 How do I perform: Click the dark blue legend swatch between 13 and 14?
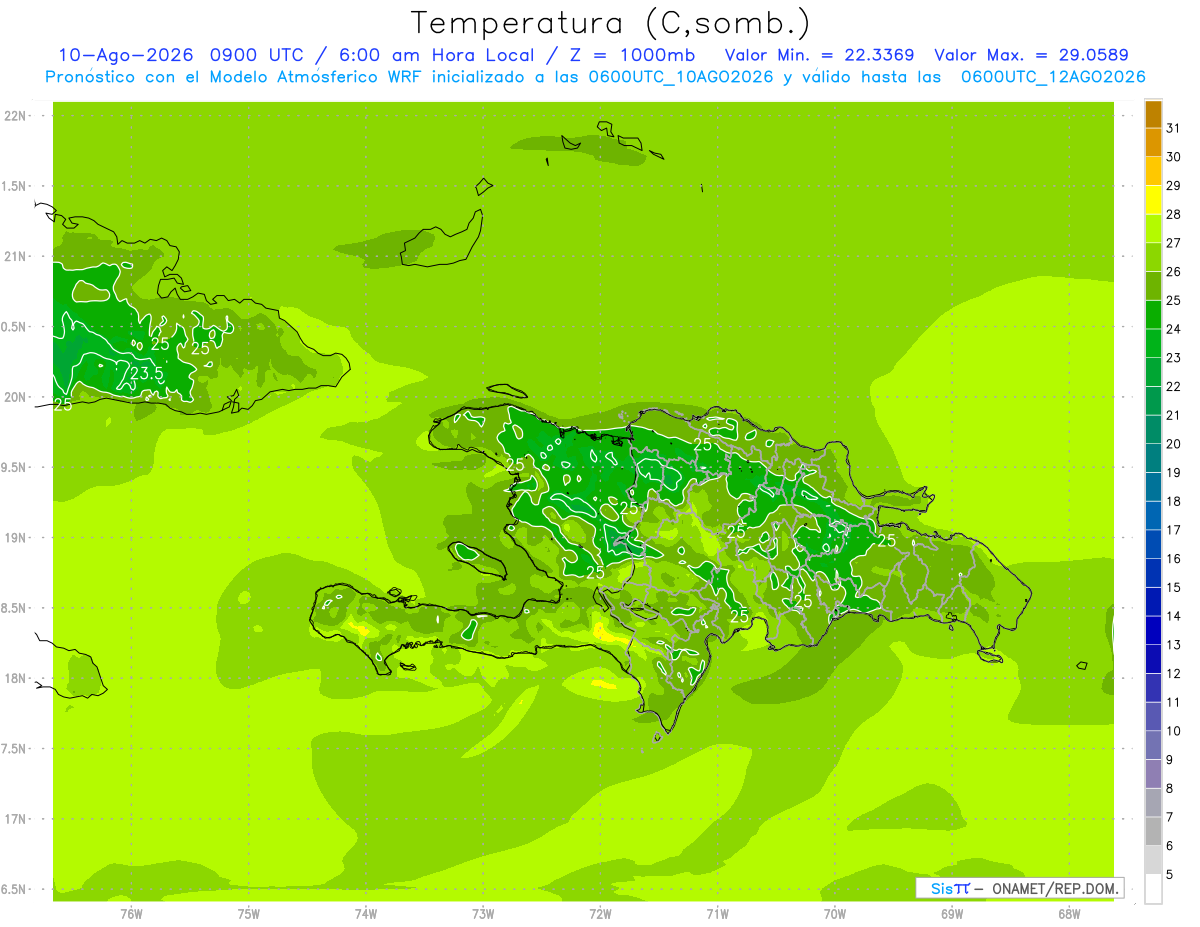1153,630
